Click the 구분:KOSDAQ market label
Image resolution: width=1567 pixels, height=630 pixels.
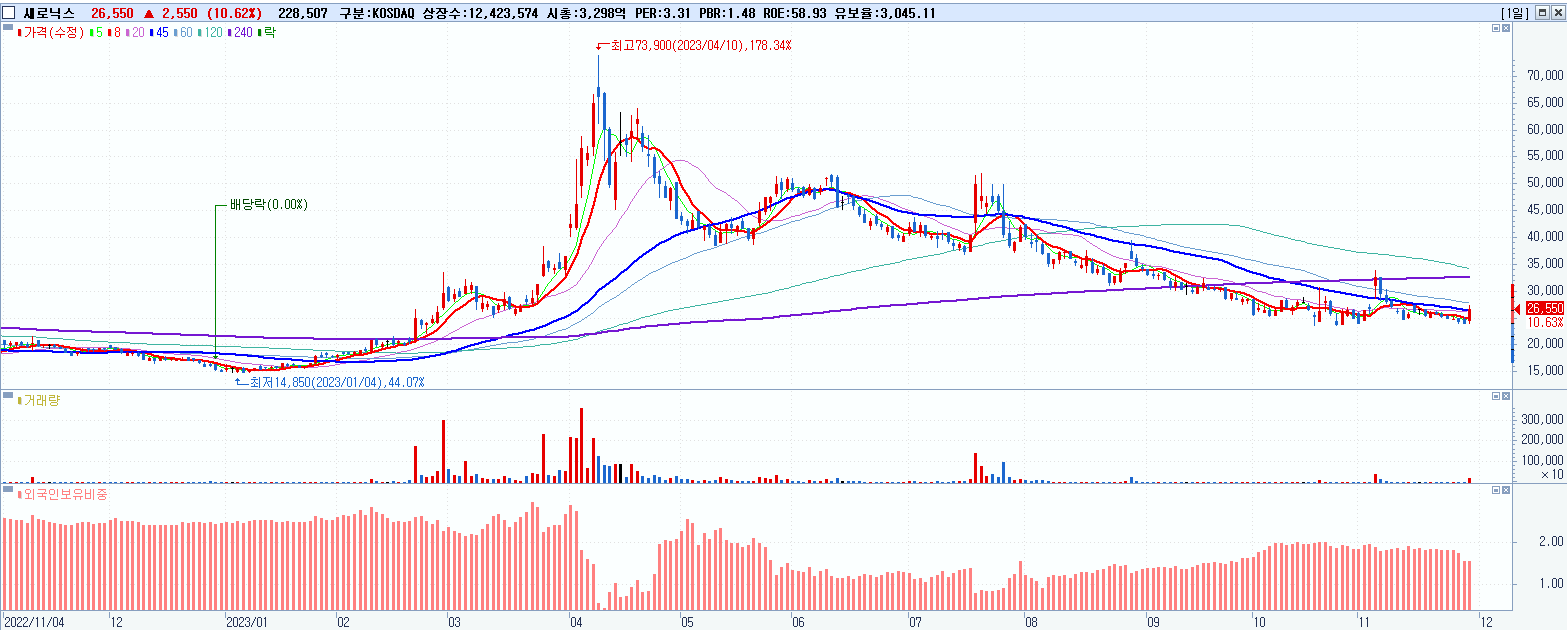pyautogui.click(x=375, y=13)
